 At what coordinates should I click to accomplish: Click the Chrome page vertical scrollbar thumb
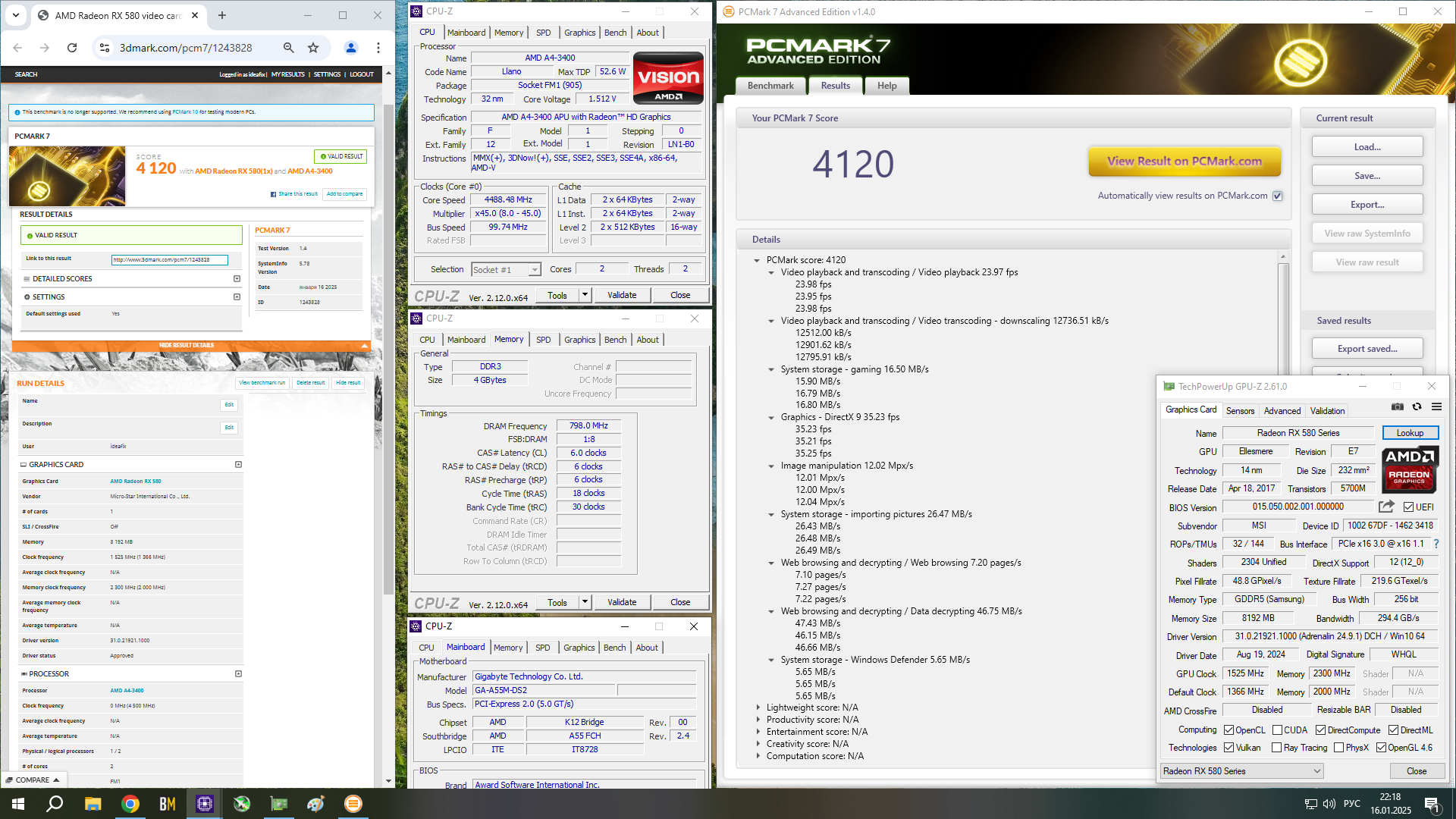pyautogui.click(x=388, y=349)
